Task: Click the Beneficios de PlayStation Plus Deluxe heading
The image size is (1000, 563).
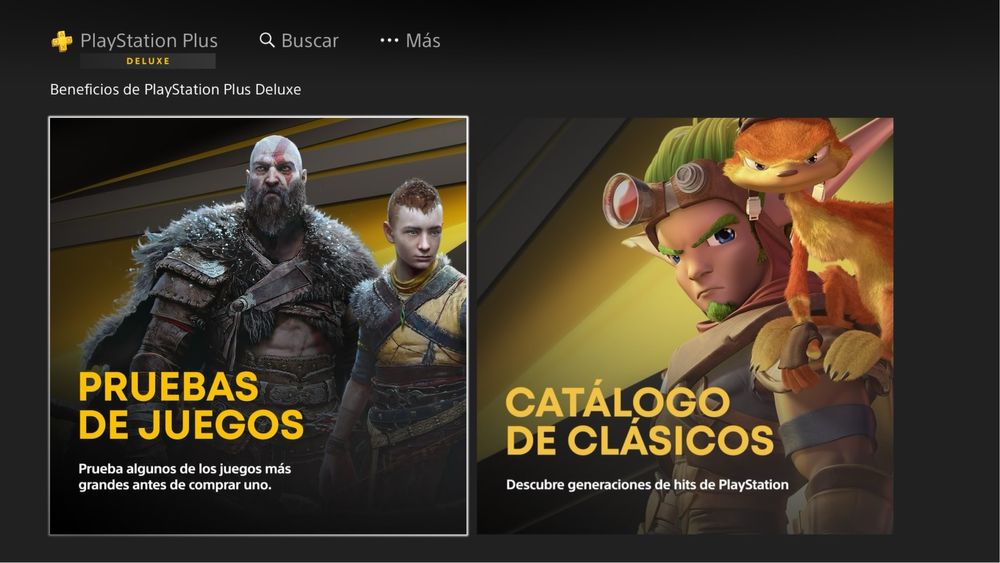Action: tap(175, 89)
